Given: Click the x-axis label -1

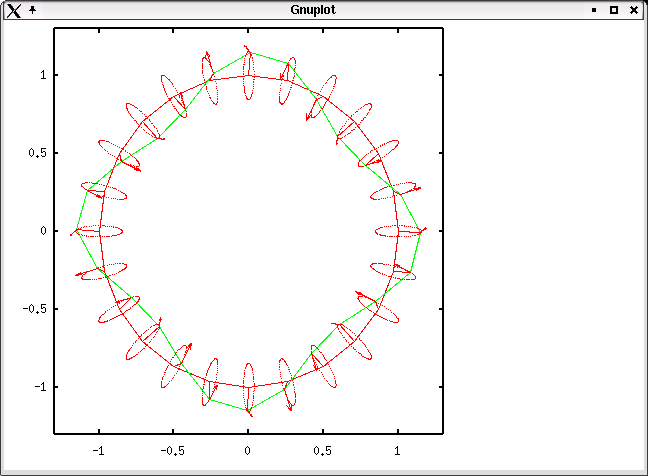Looking at the screenshot, I should coord(98,451).
